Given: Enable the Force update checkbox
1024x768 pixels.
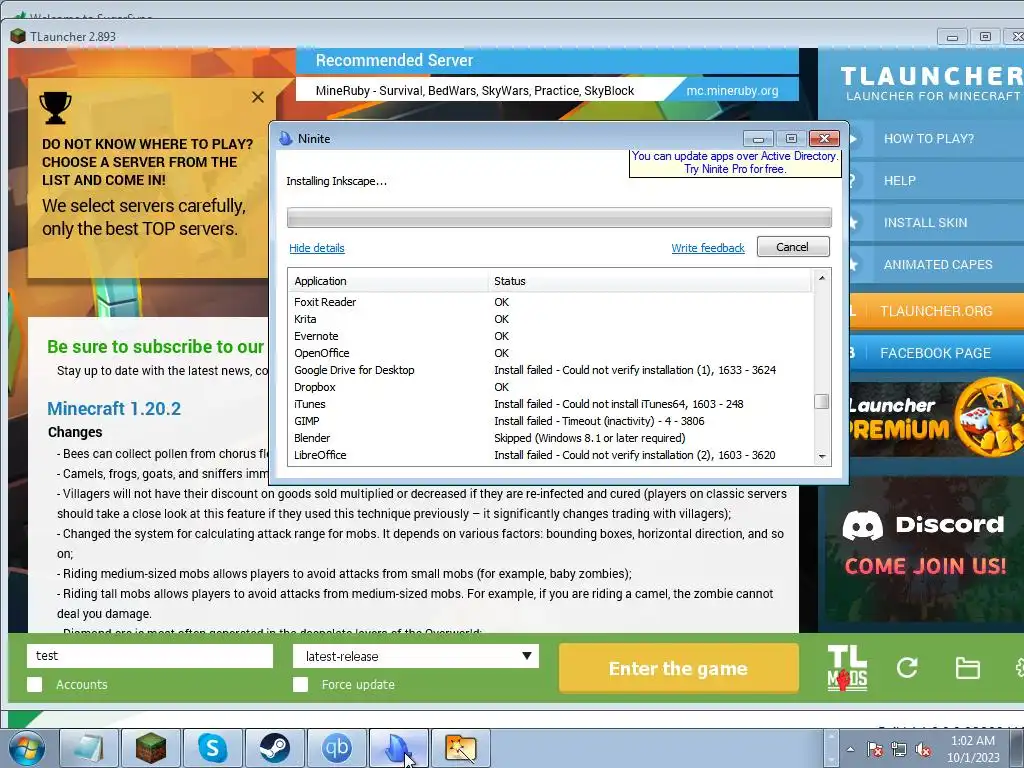Looking at the screenshot, I should click(300, 684).
